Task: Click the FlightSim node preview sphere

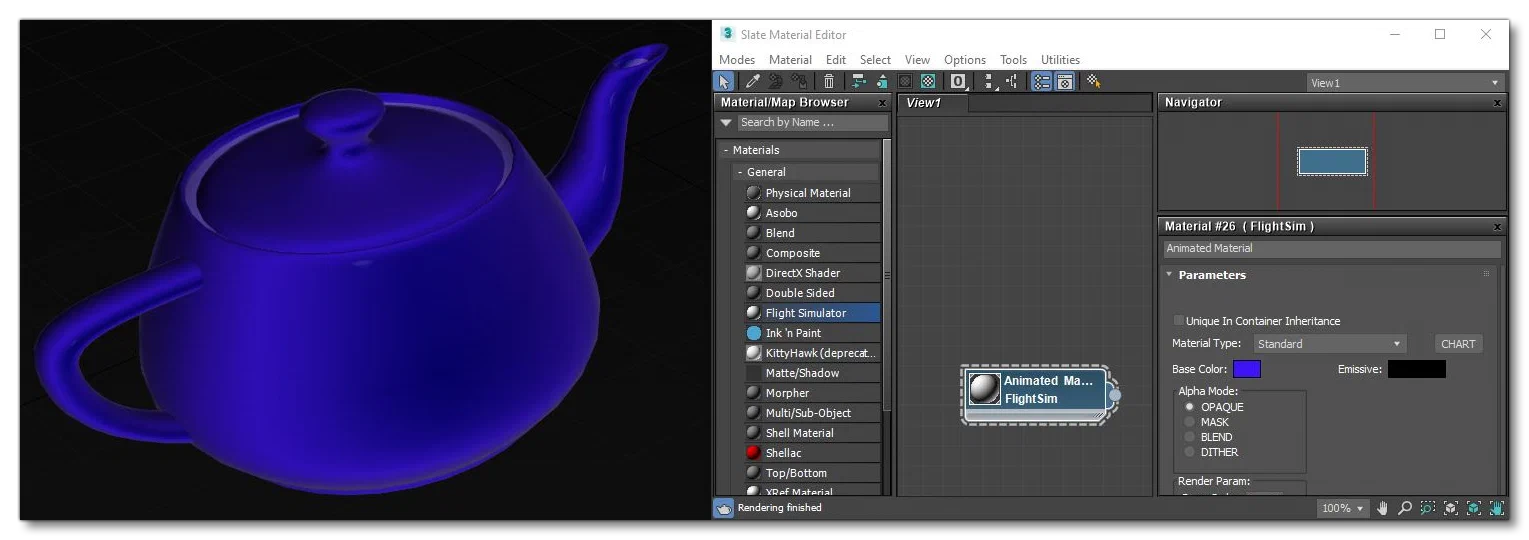Action: point(985,390)
